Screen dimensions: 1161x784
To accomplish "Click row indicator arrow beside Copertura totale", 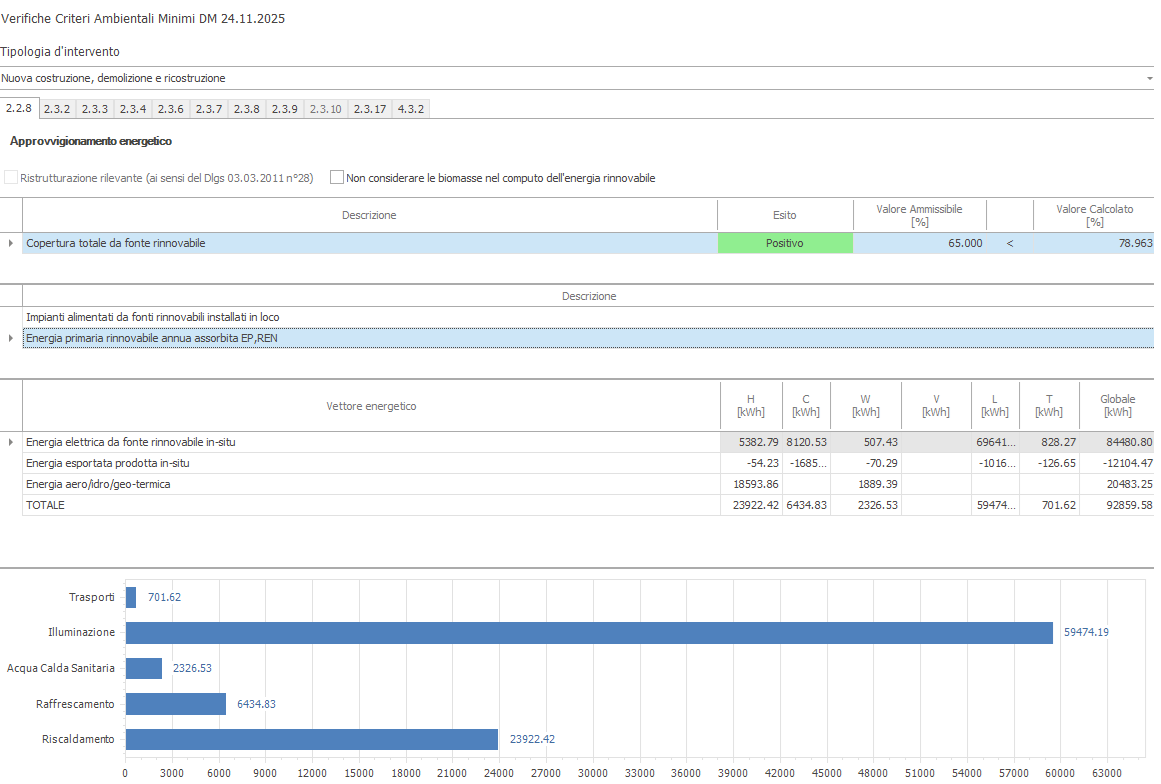I will [x=11, y=243].
